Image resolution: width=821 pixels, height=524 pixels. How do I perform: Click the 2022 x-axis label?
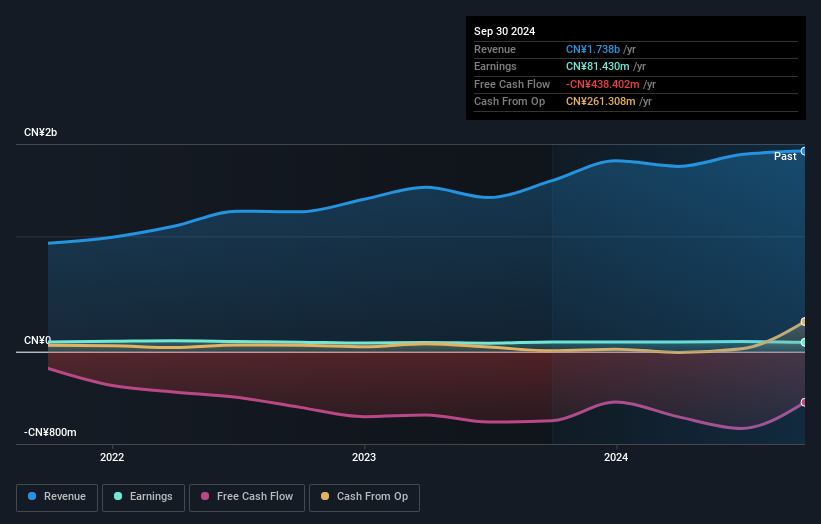112,457
